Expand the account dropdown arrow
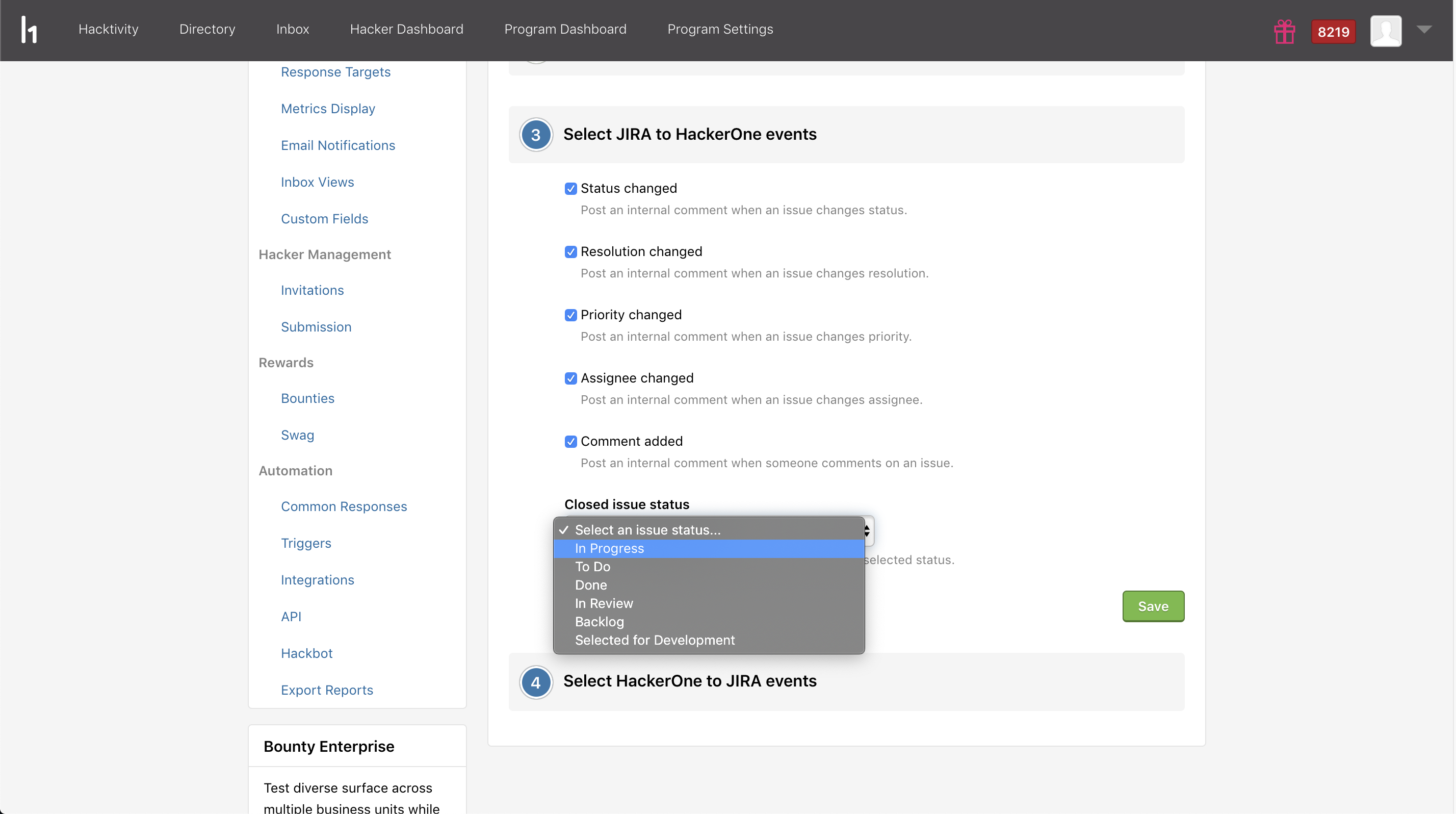Image resolution: width=1456 pixels, height=814 pixels. (x=1424, y=30)
